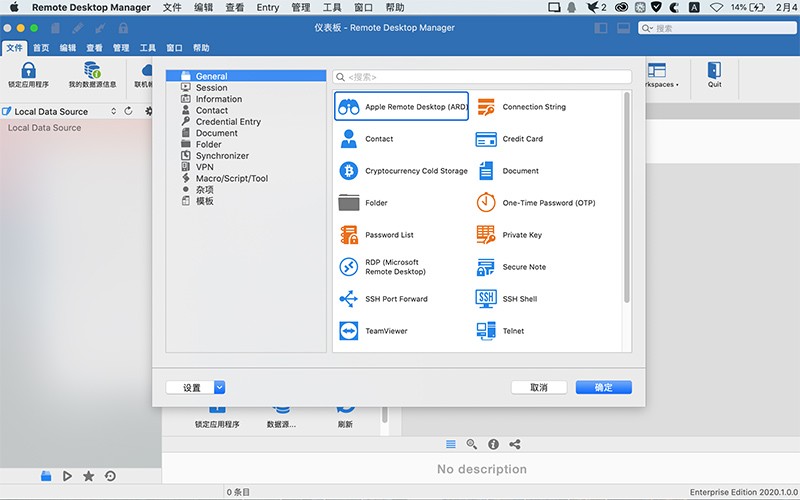
Task: Click the 设置 button
Action: (190, 387)
